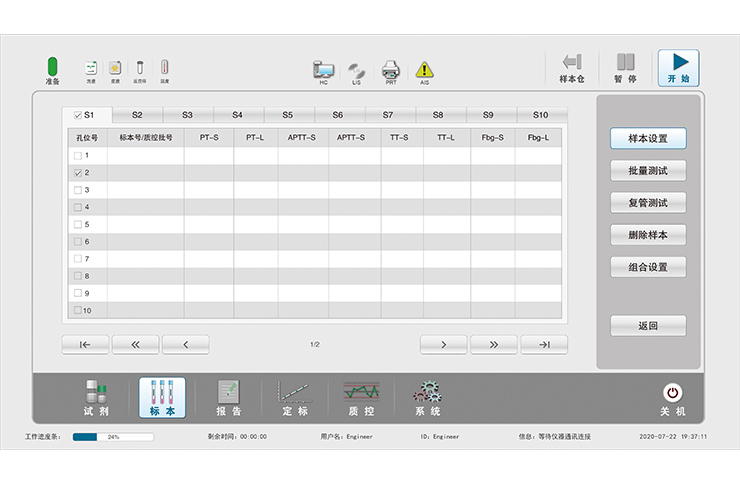
Task: Click the TT-L column header
Action: (446, 138)
